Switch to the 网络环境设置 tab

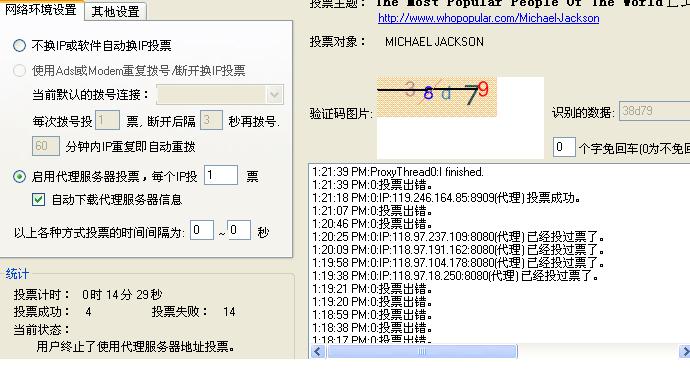(x=41, y=10)
